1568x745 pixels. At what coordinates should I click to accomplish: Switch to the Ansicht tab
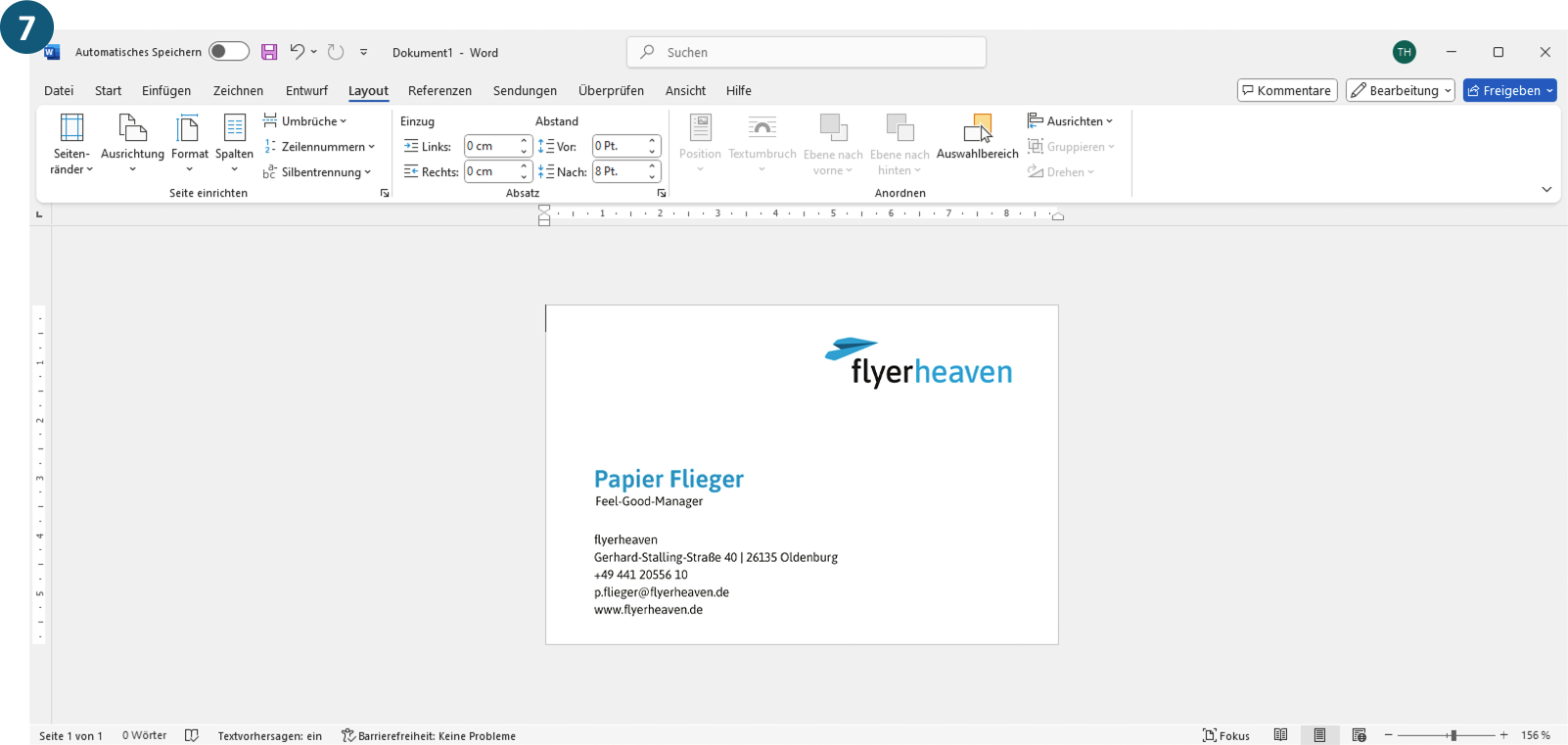tap(685, 91)
